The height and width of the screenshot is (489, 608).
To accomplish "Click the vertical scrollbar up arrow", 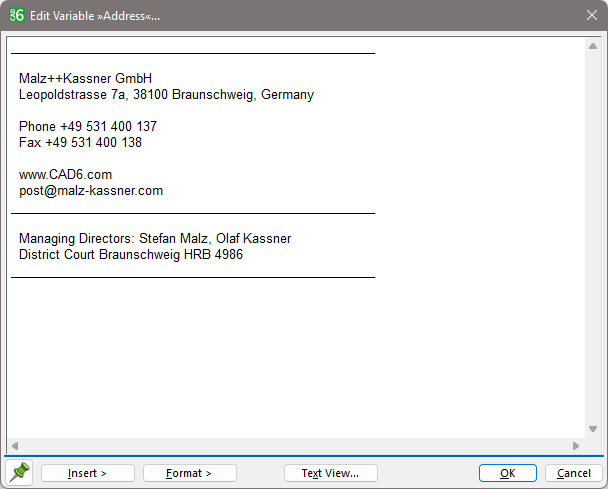I will click(x=593, y=46).
